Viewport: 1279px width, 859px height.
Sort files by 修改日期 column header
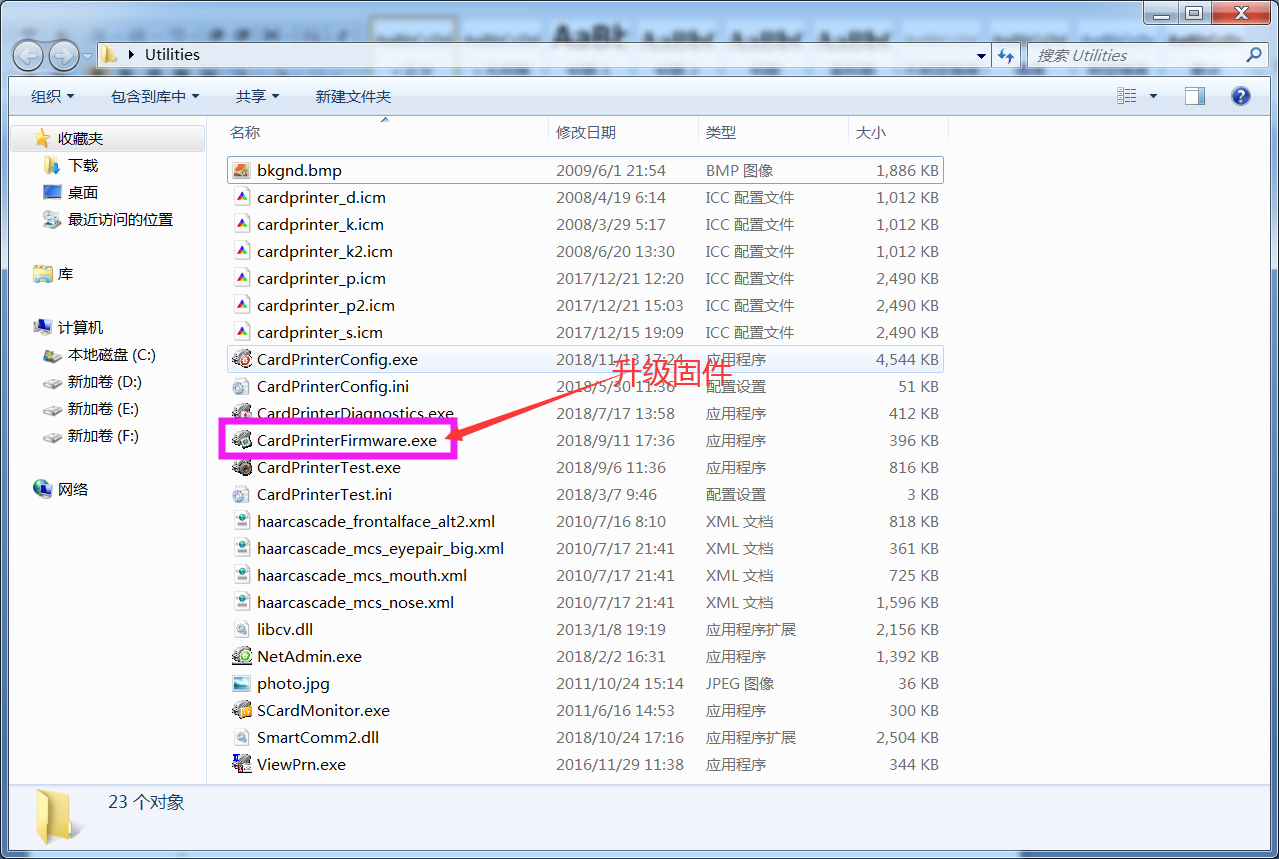[586, 132]
